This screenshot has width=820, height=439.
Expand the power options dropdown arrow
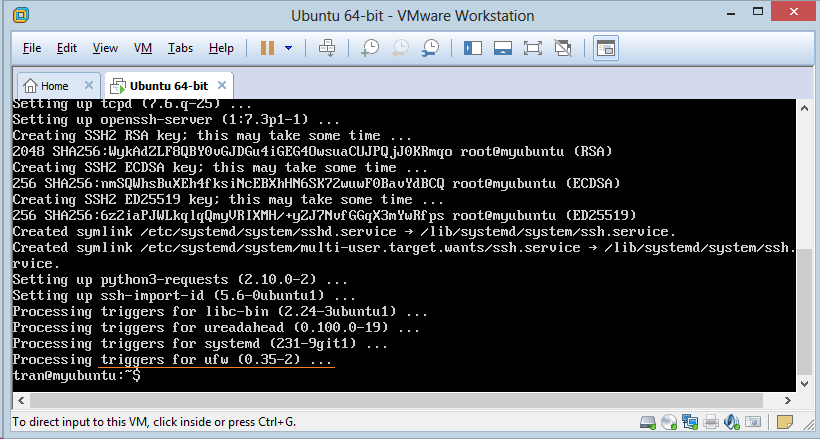coord(288,48)
